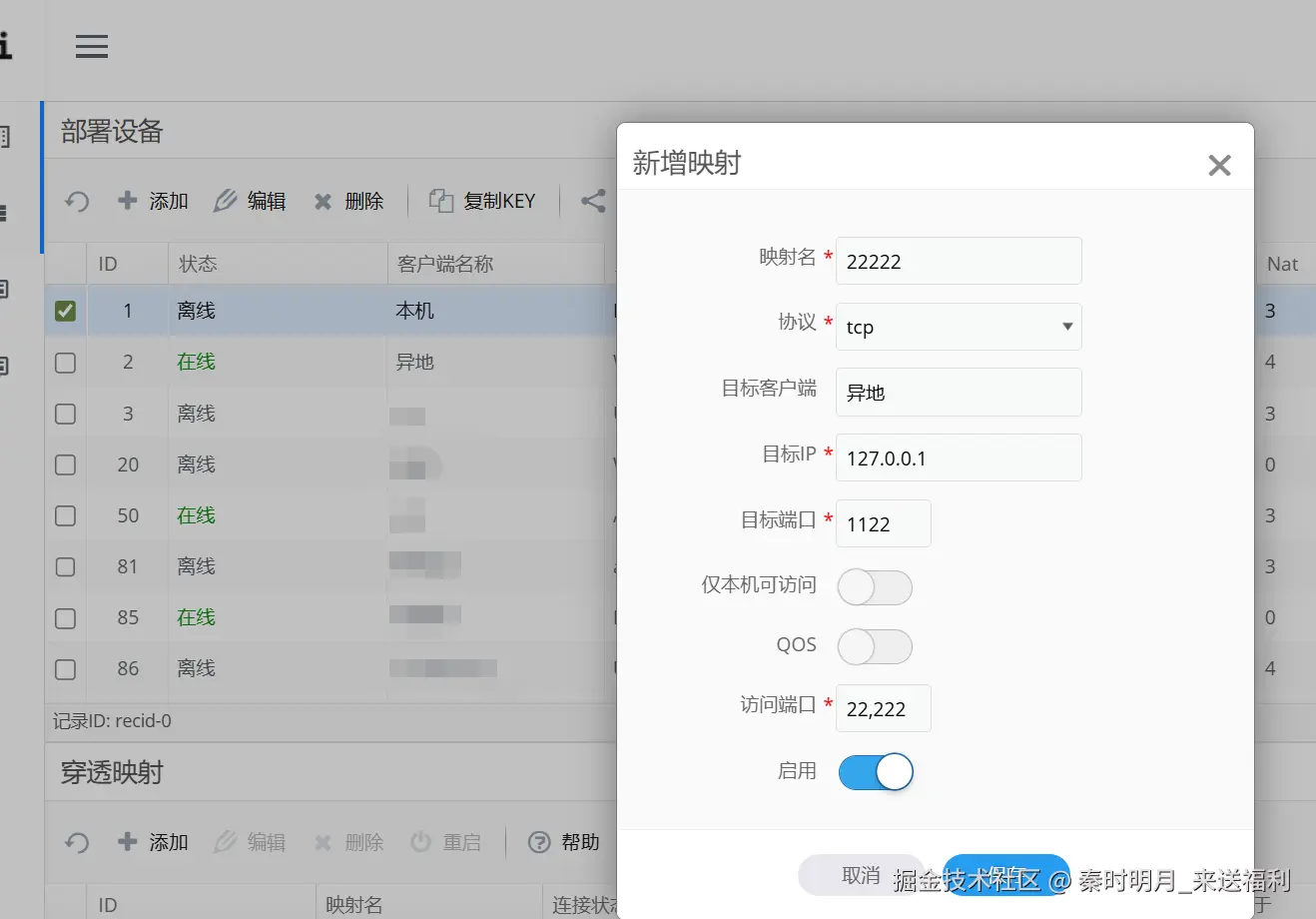Check the checkbox for device ID 86
1316x919 pixels.
pos(65,669)
